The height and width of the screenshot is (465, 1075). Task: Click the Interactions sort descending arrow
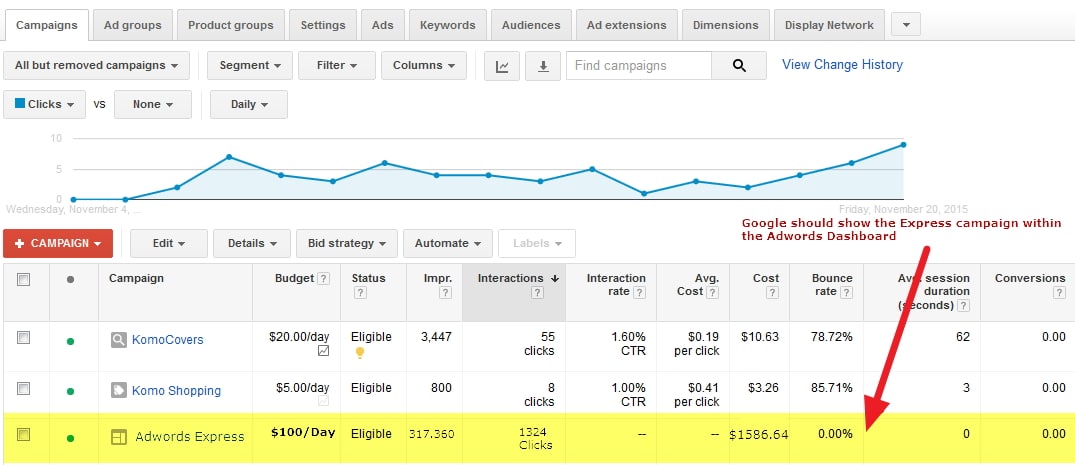tap(554, 278)
